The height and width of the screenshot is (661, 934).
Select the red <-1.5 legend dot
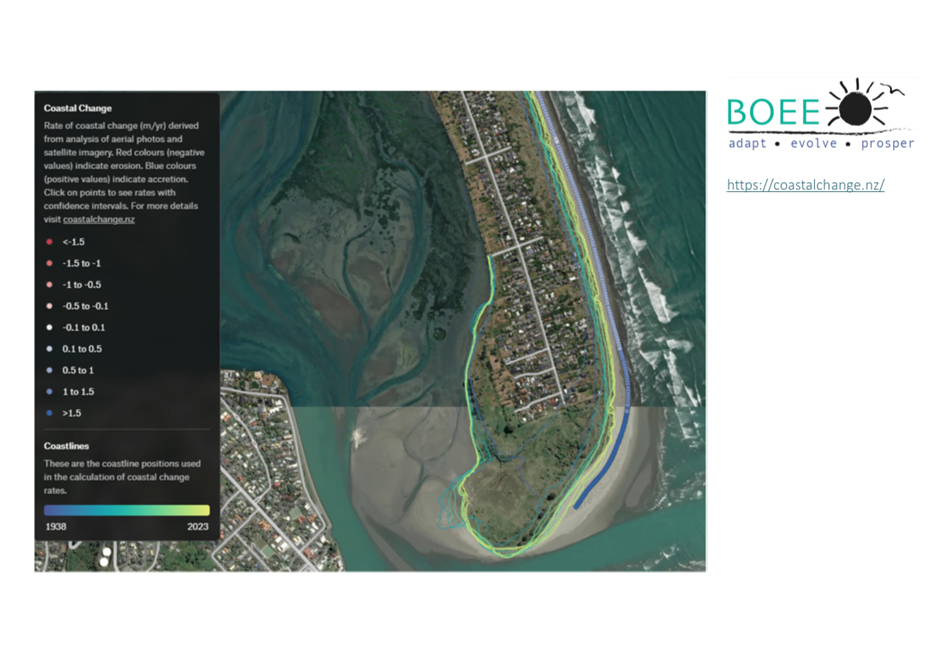[49, 242]
